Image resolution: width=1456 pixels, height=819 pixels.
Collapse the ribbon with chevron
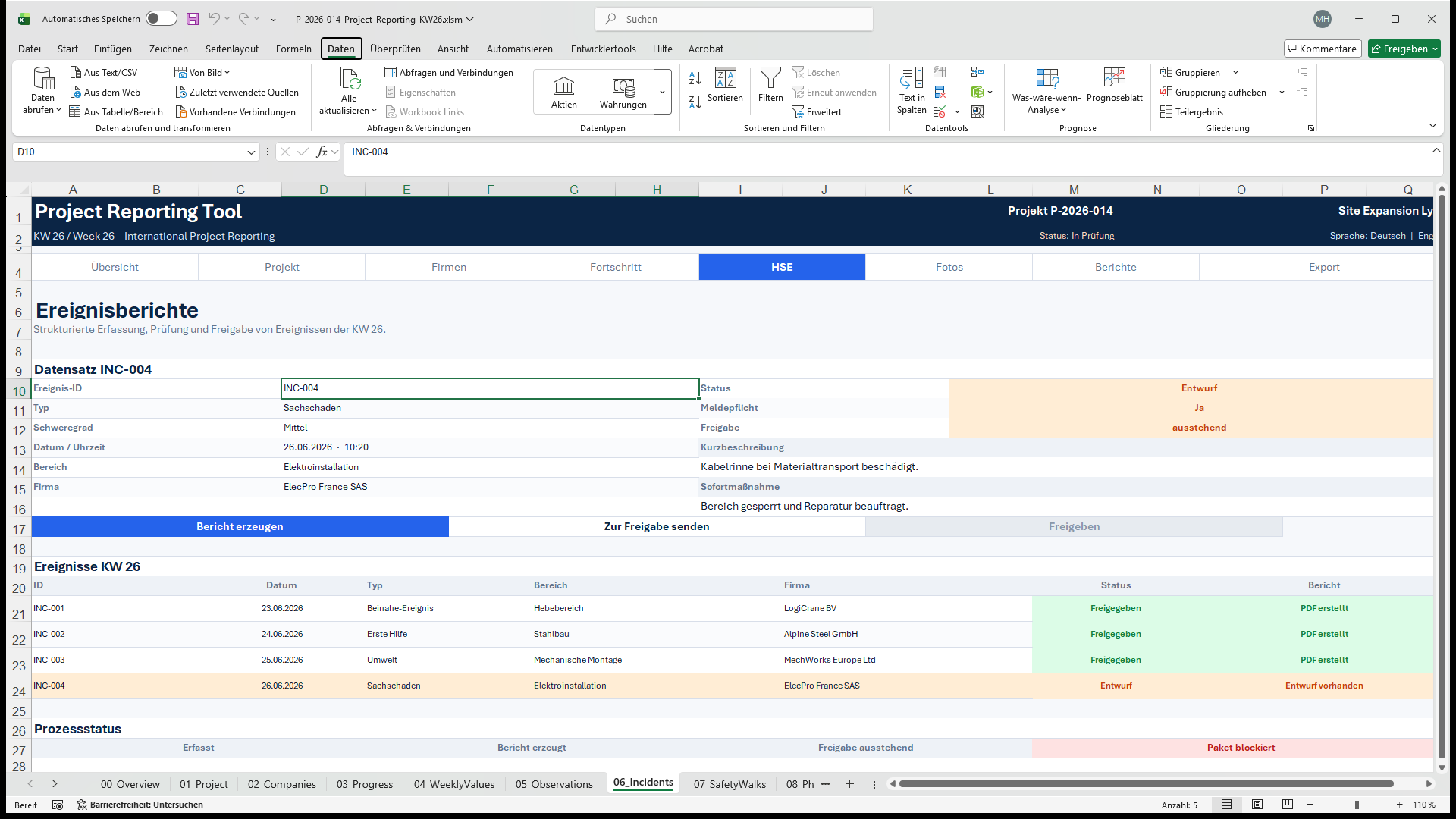coord(1432,125)
